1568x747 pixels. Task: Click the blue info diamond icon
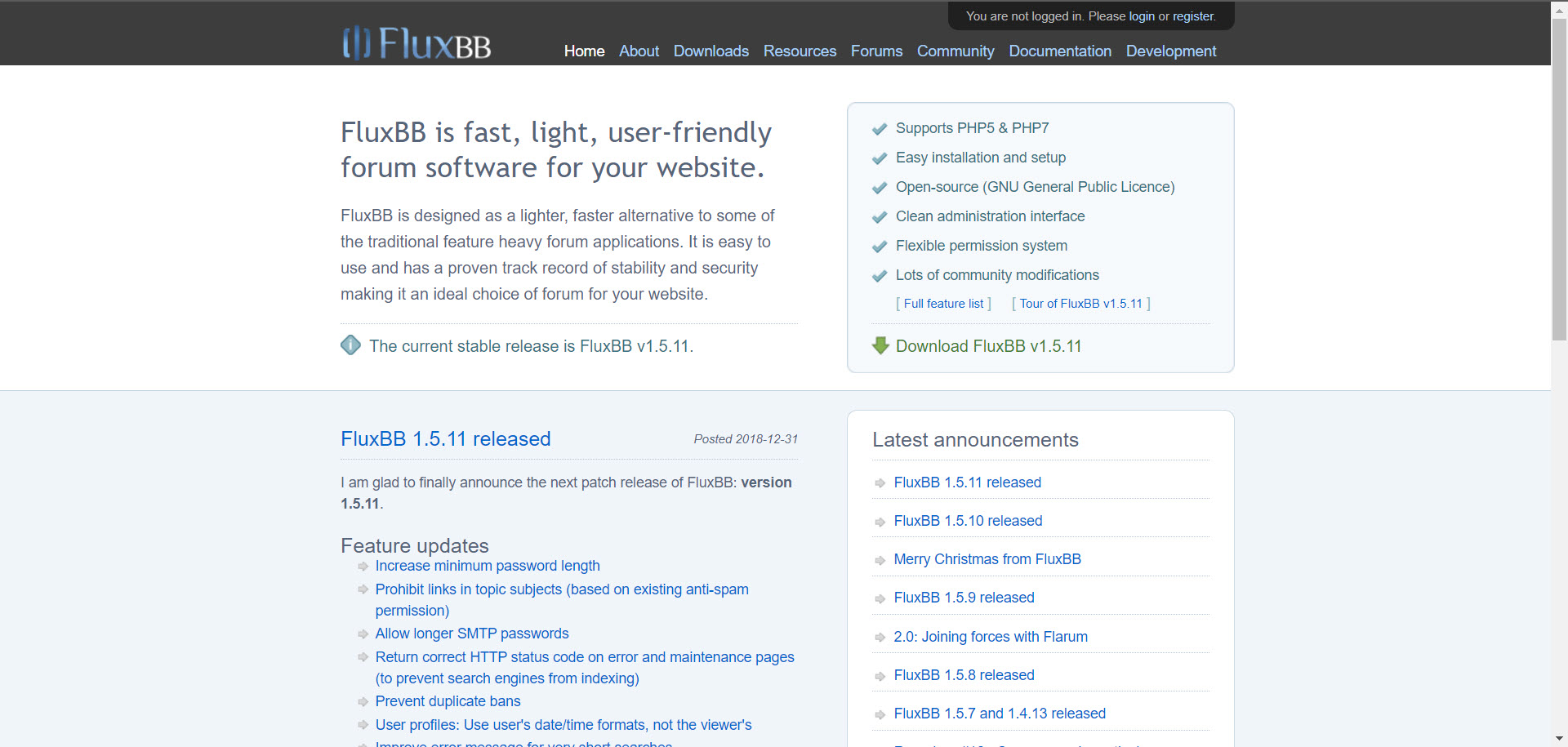350,345
